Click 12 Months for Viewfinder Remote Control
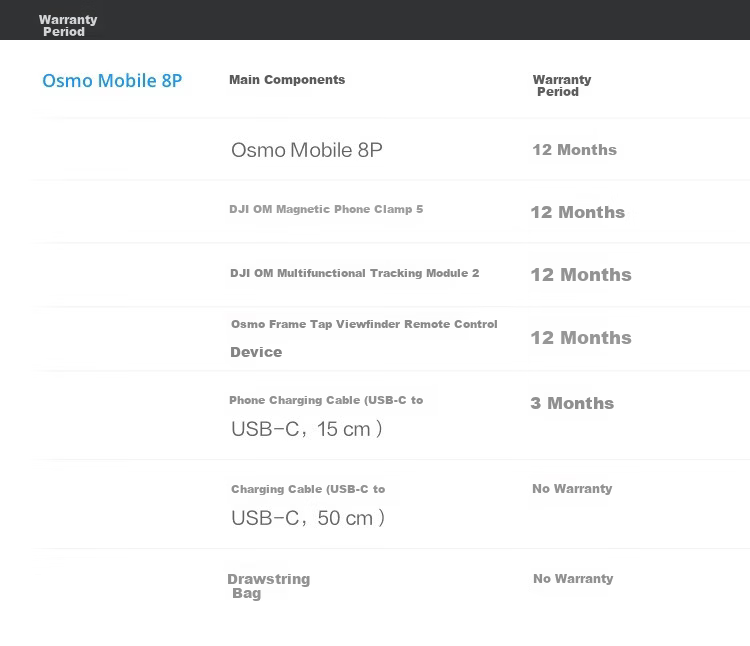This screenshot has width=750, height=646. pos(581,338)
